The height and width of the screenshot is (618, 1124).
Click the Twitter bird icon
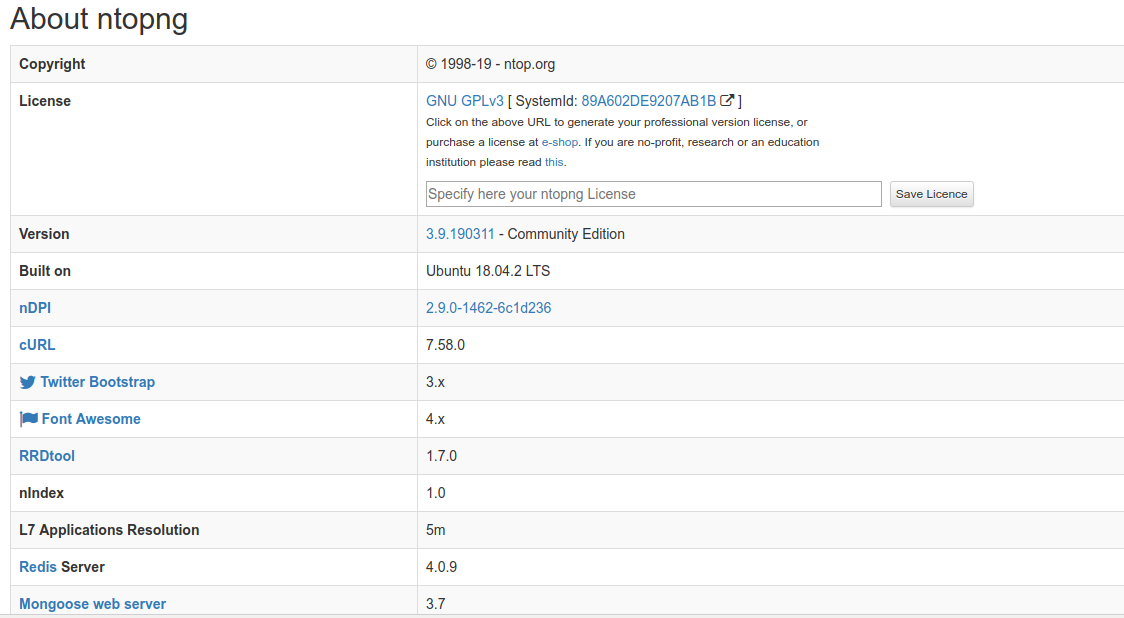coord(27,382)
